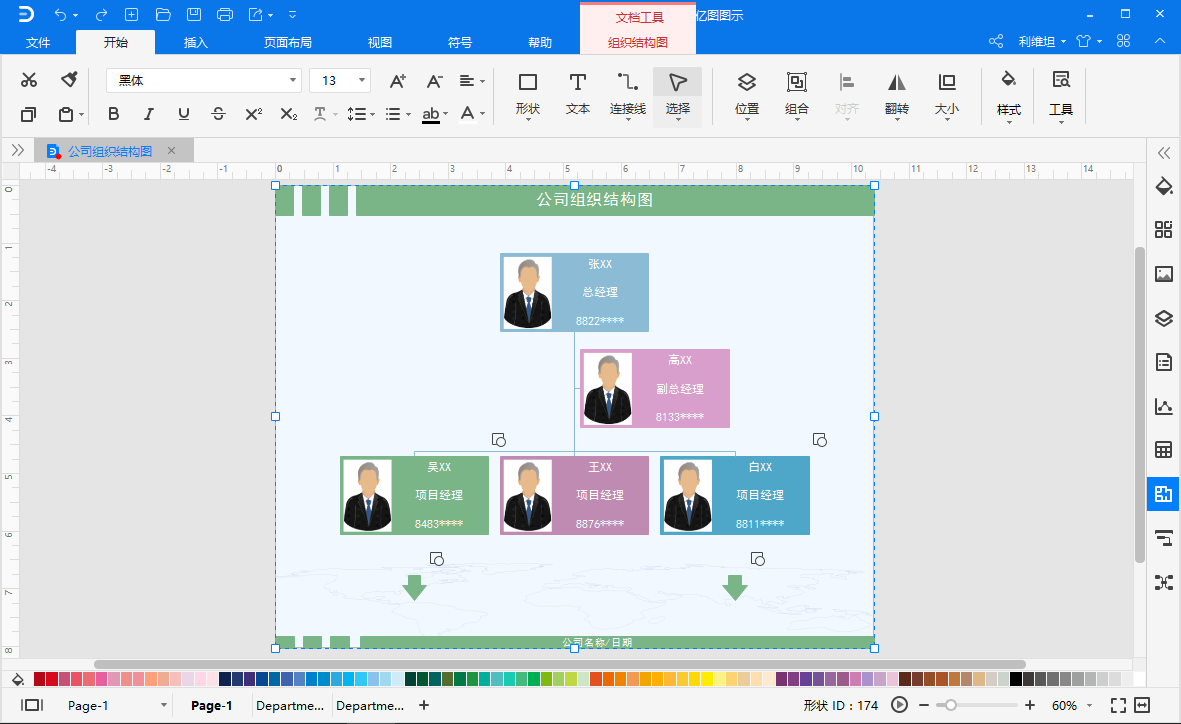1181x724 pixels.
Task: Select the 张XX 总经理 card
Action: tap(574, 292)
